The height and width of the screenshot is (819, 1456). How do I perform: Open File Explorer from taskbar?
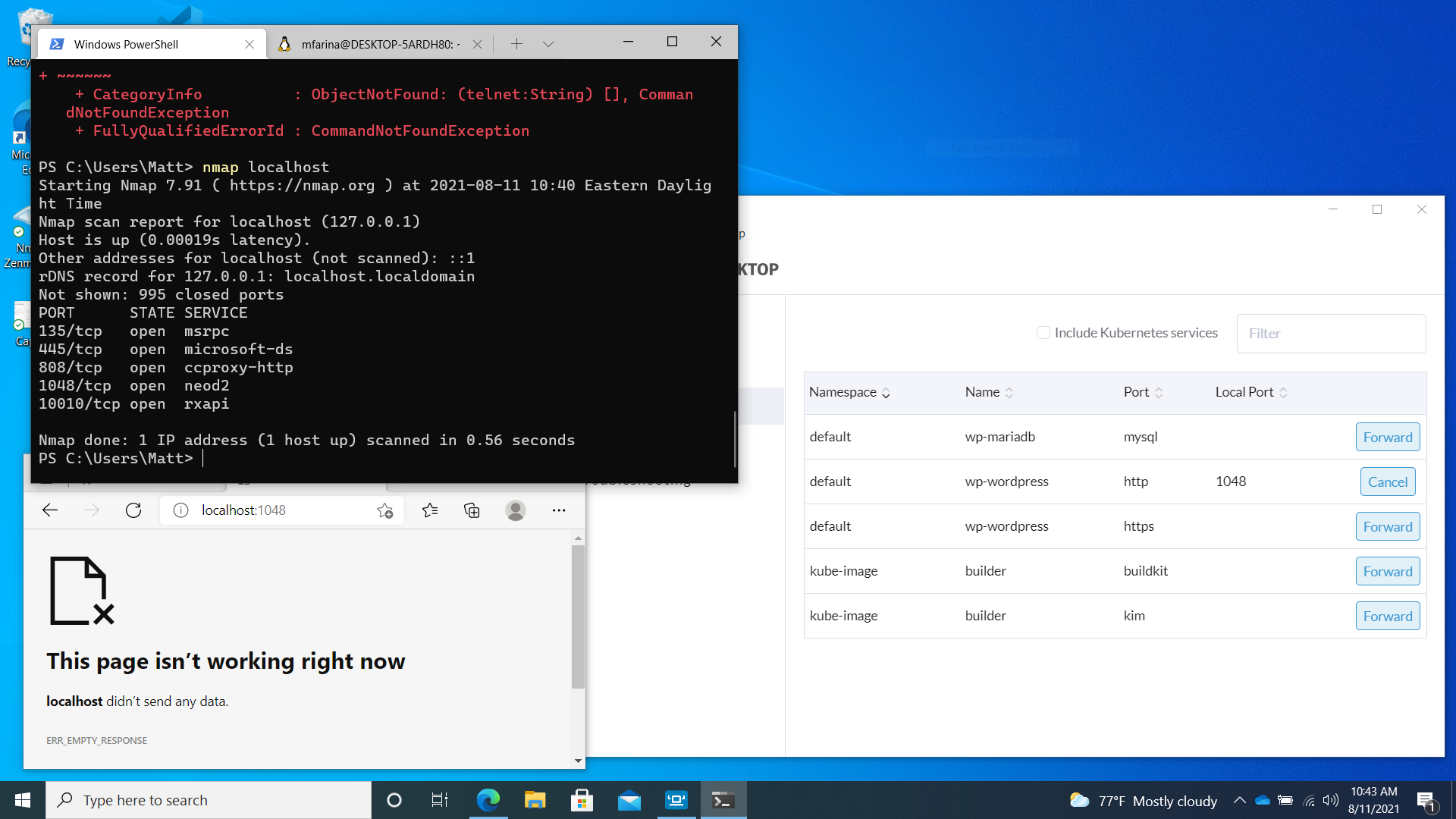(x=535, y=800)
